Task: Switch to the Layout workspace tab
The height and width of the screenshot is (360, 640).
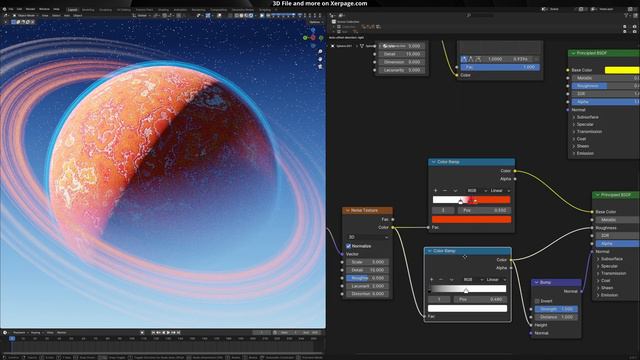Action: point(72,9)
